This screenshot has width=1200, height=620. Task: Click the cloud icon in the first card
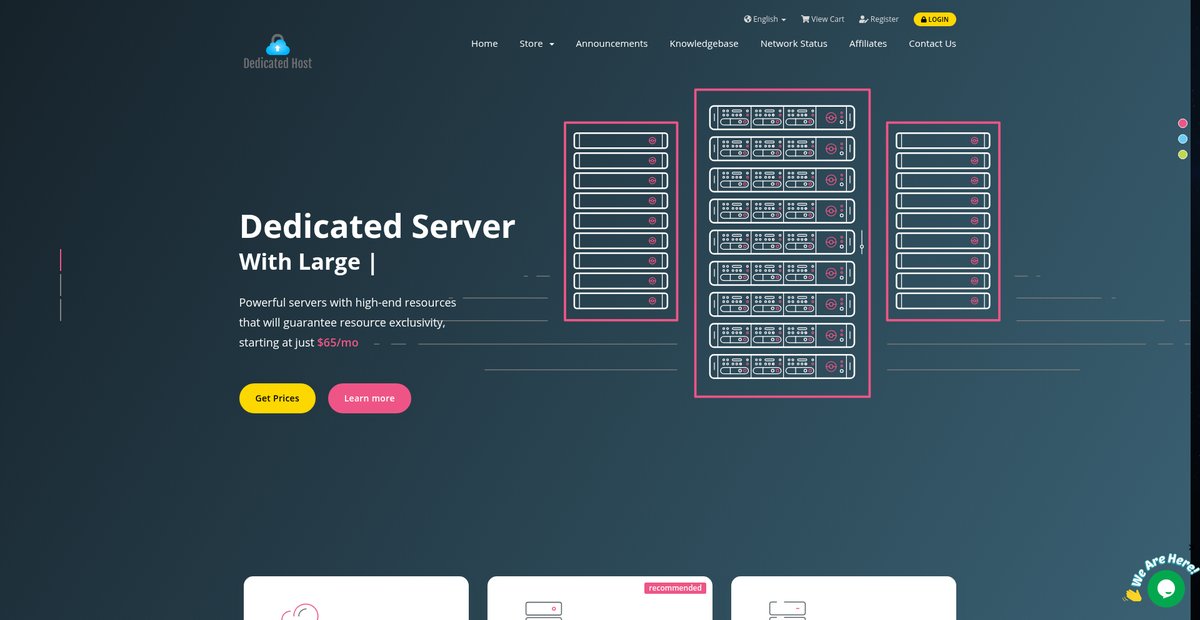299,612
